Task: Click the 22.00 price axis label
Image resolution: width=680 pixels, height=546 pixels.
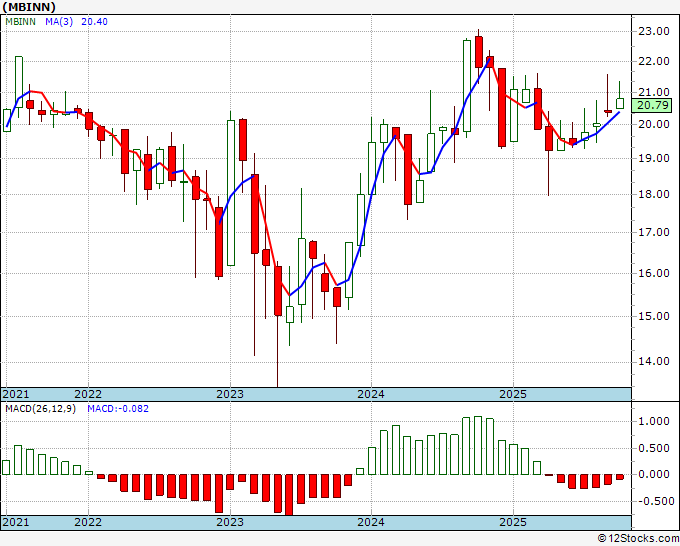Action: coord(654,62)
